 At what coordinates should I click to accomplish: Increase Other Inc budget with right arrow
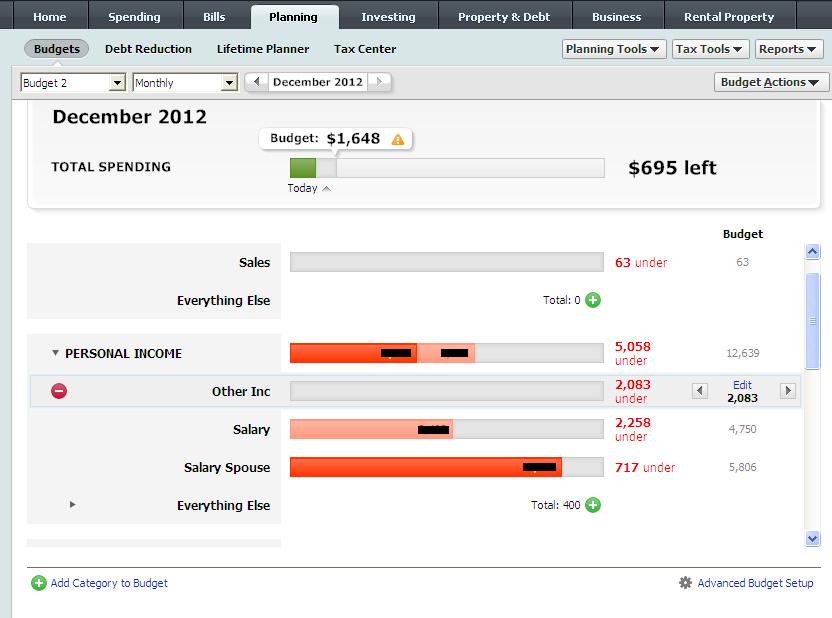(788, 391)
